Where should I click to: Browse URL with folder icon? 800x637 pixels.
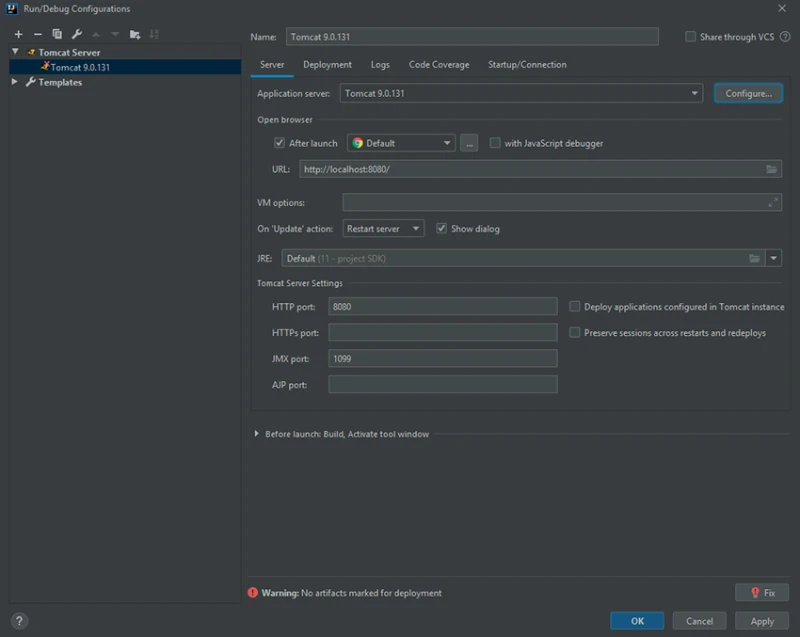(771, 169)
